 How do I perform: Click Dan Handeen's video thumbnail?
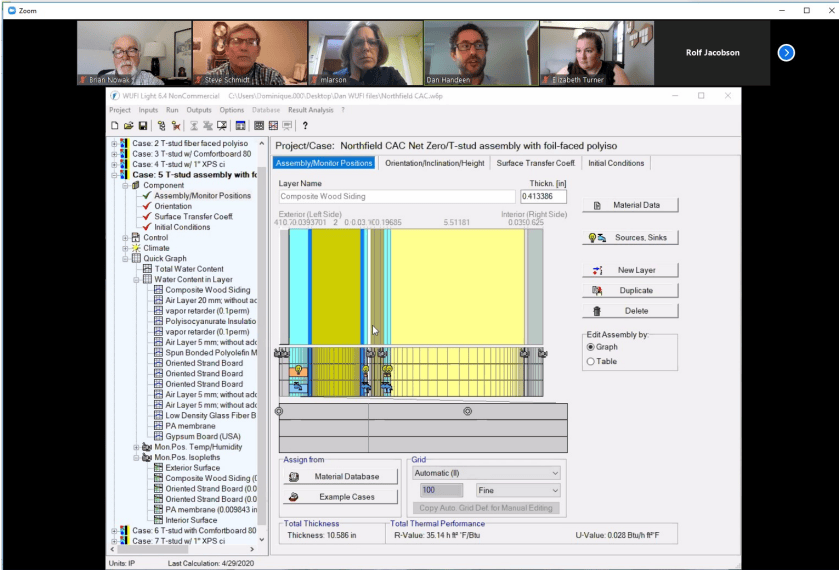point(481,53)
